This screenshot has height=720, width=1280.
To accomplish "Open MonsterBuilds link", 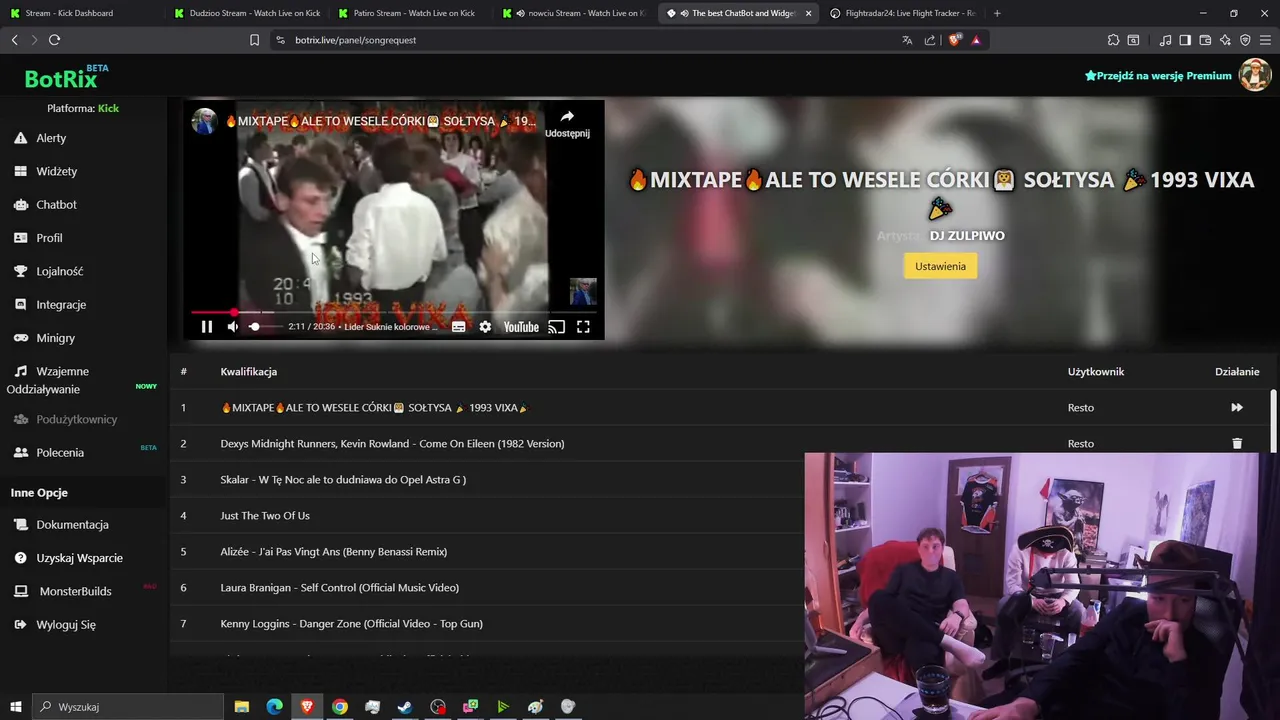I will (x=63, y=591).
